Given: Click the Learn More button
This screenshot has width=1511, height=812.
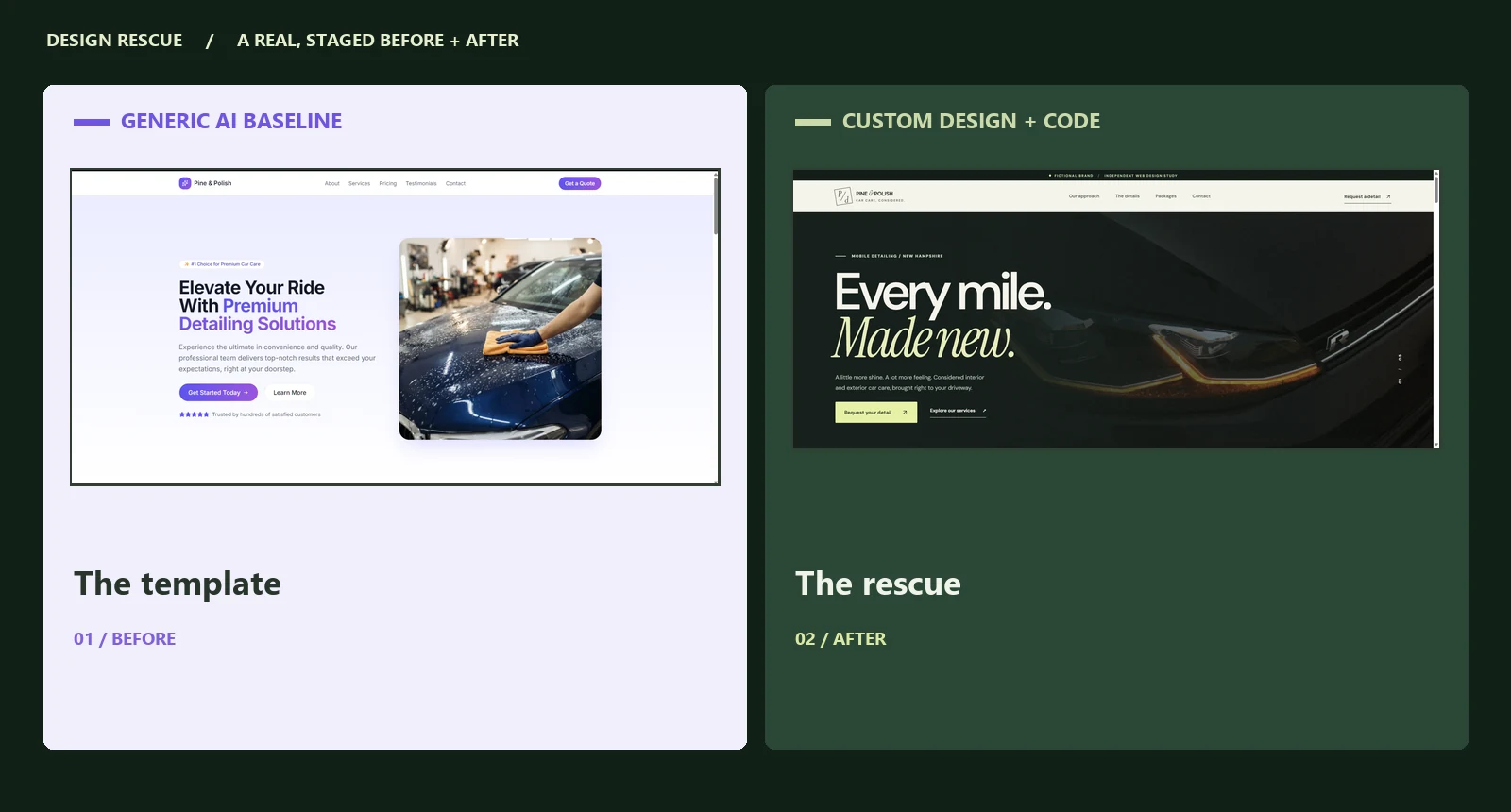Looking at the screenshot, I should [x=290, y=393].
